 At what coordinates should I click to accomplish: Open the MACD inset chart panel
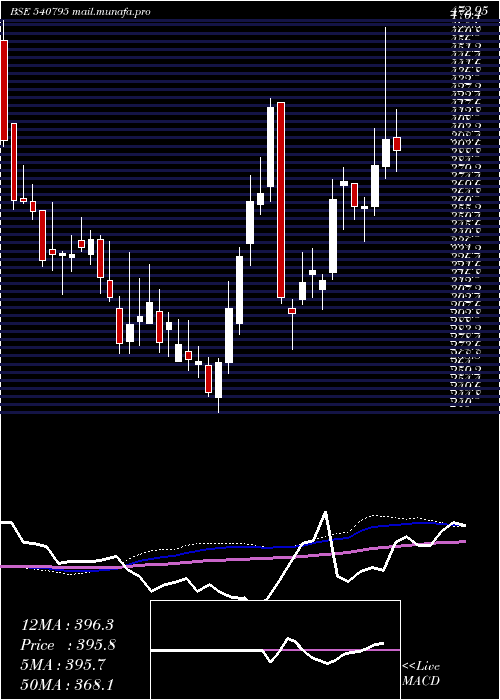tap(275, 650)
